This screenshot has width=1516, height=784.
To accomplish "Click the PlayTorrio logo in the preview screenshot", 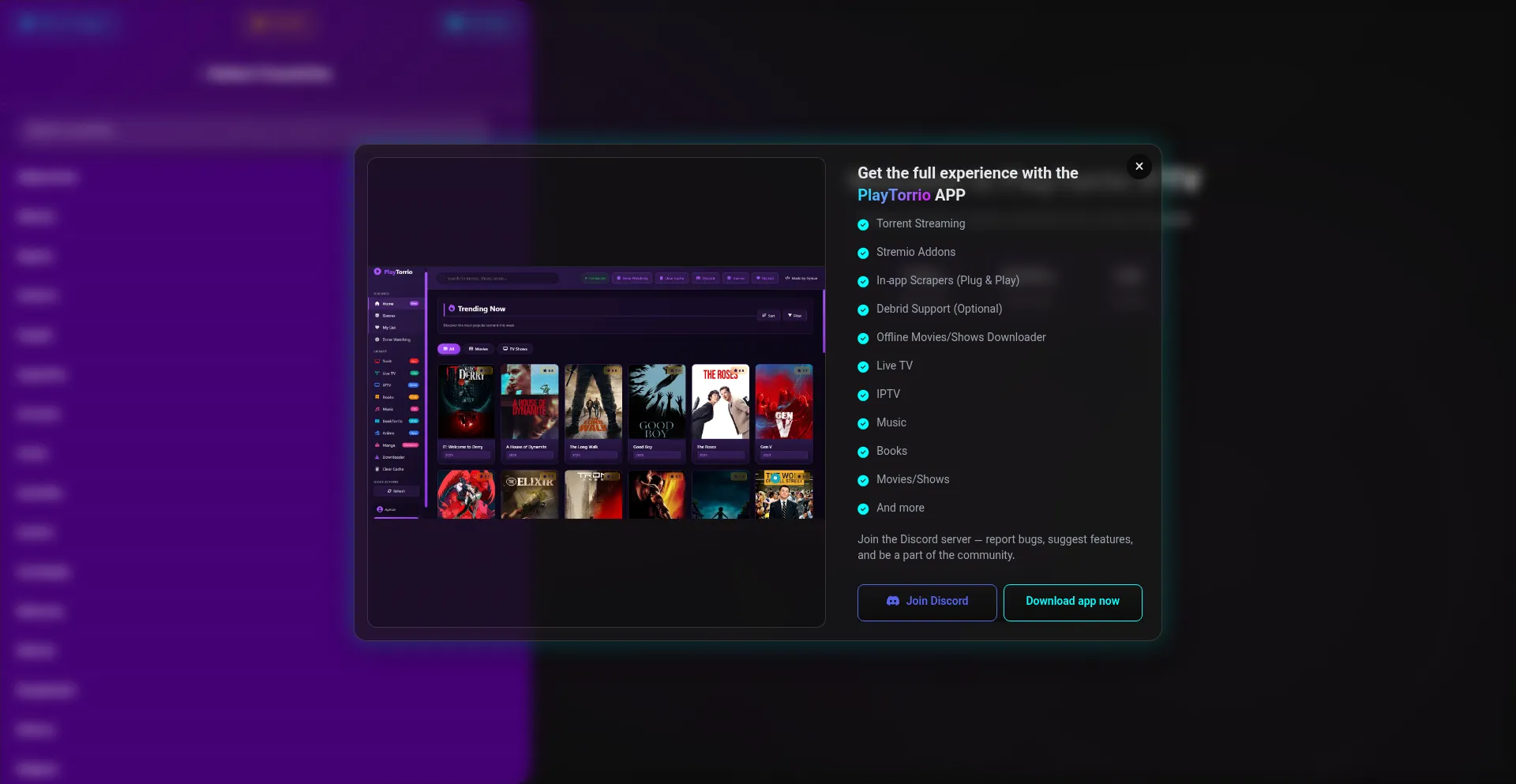I will click(x=378, y=272).
